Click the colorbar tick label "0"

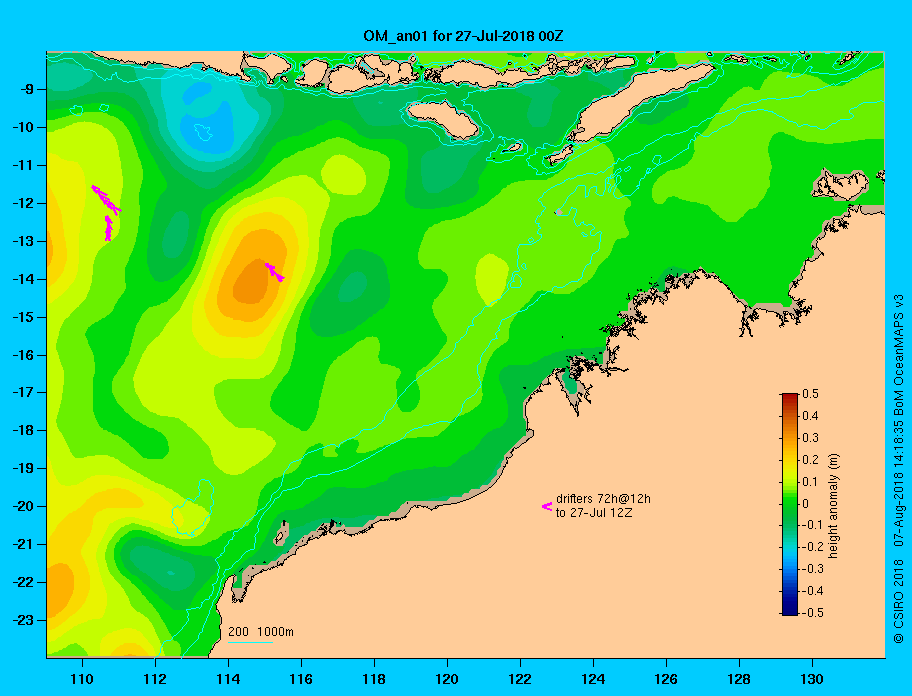pyautogui.click(x=806, y=504)
